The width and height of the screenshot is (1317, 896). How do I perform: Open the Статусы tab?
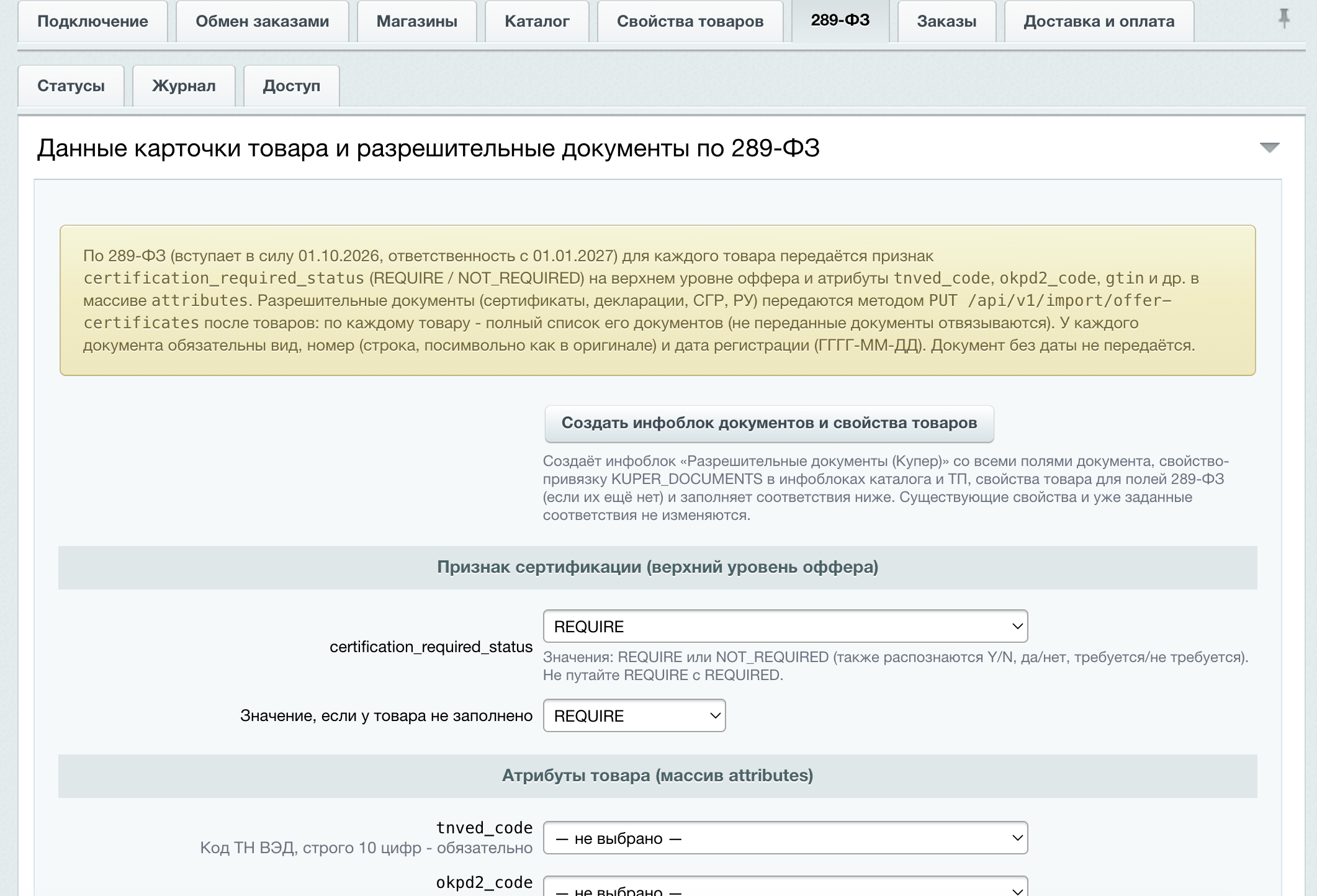pyautogui.click(x=71, y=86)
